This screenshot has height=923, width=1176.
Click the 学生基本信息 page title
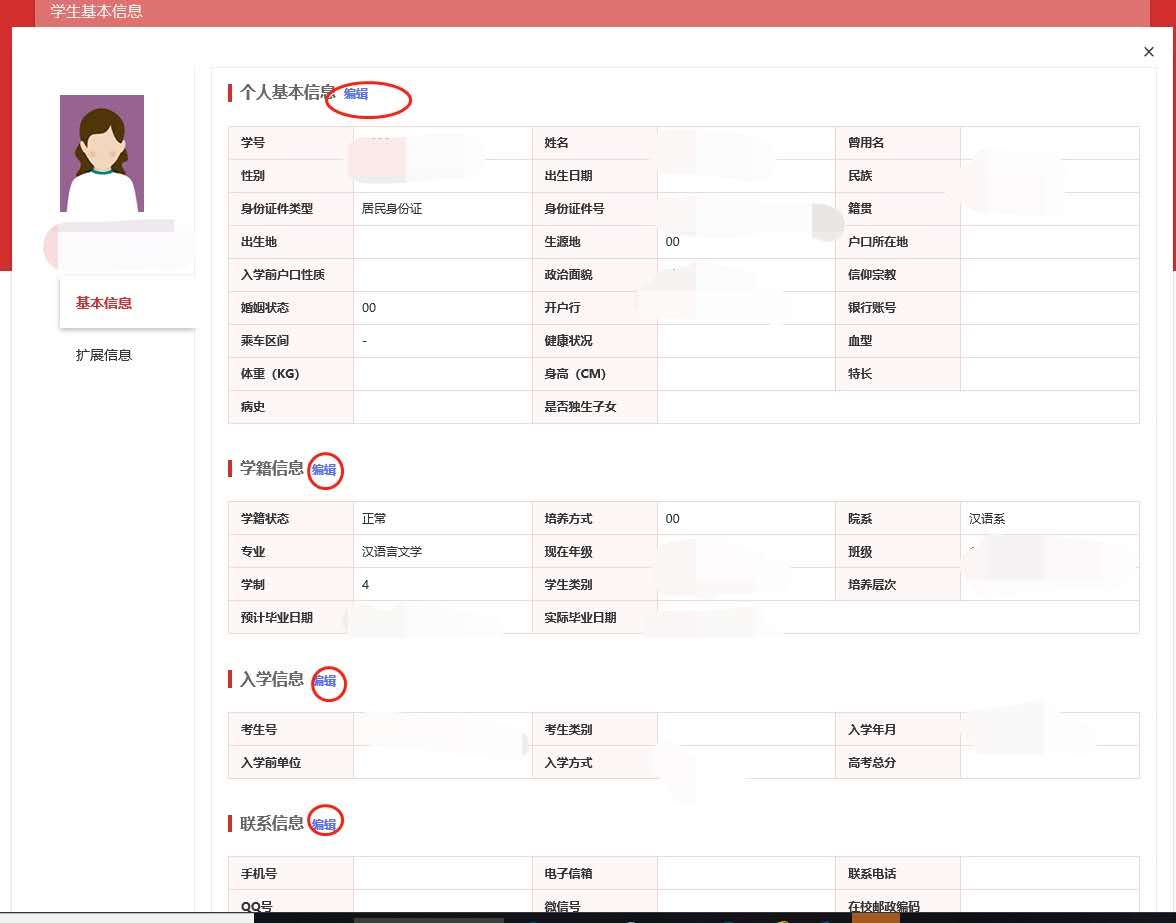96,12
